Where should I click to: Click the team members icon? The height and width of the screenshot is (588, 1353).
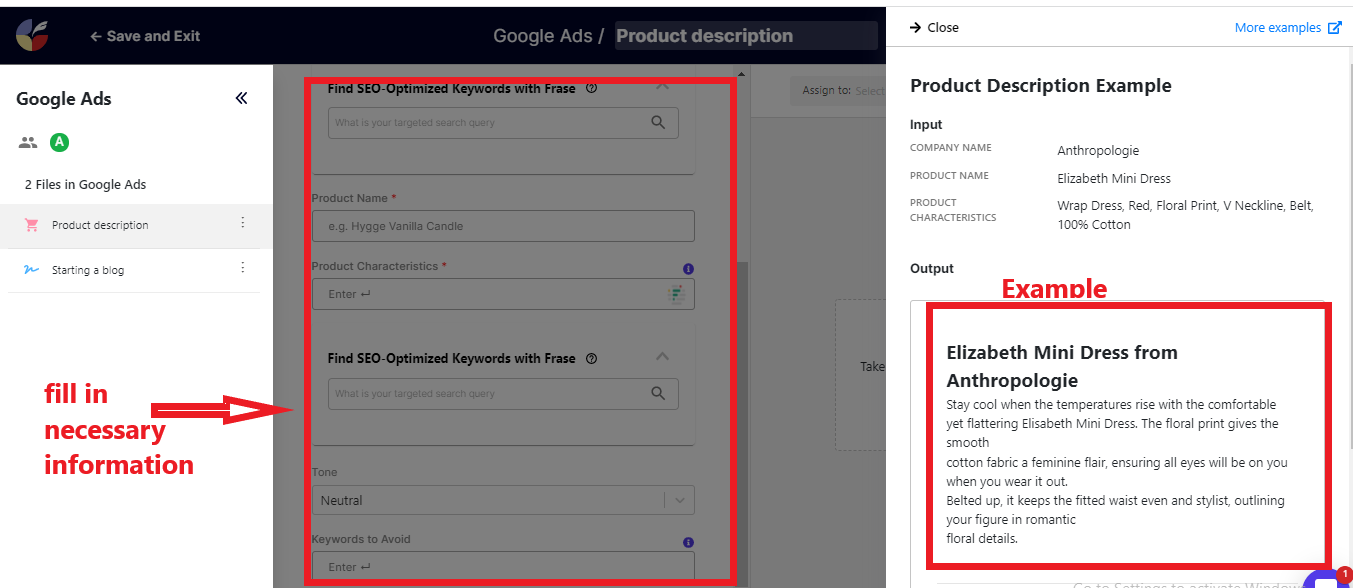[28, 142]
